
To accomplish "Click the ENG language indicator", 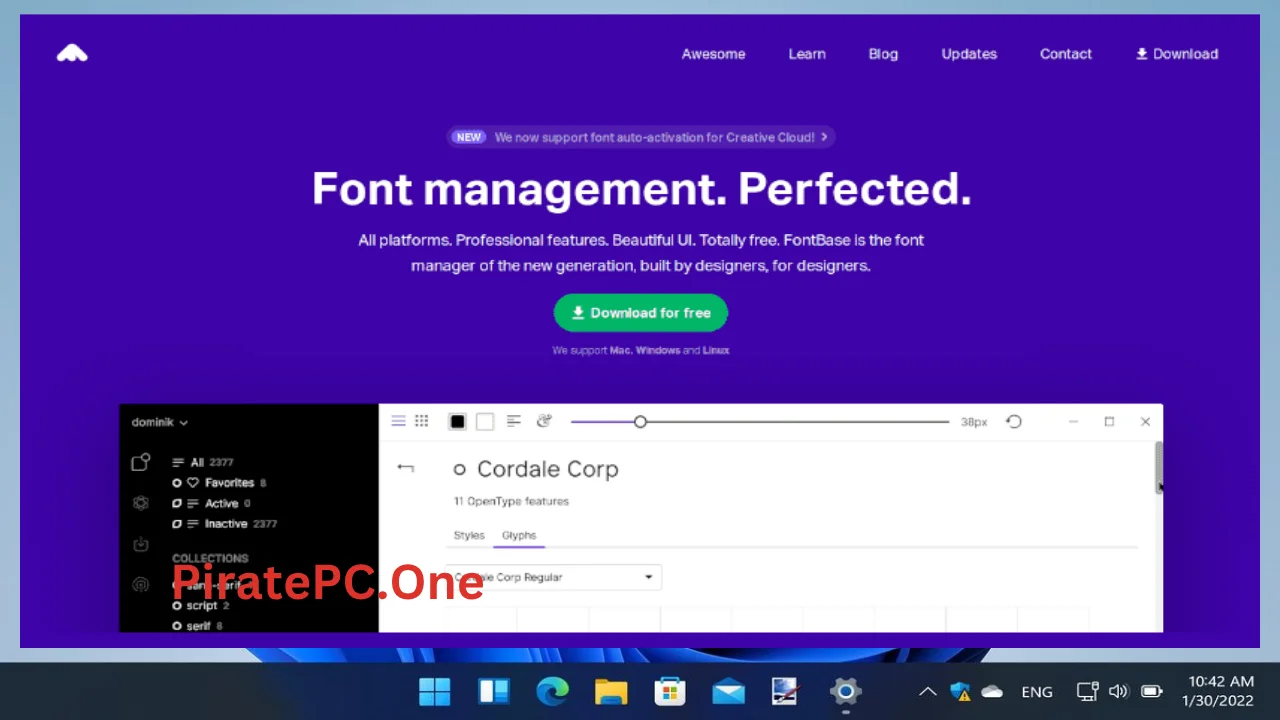I will tap(1037, 691).
